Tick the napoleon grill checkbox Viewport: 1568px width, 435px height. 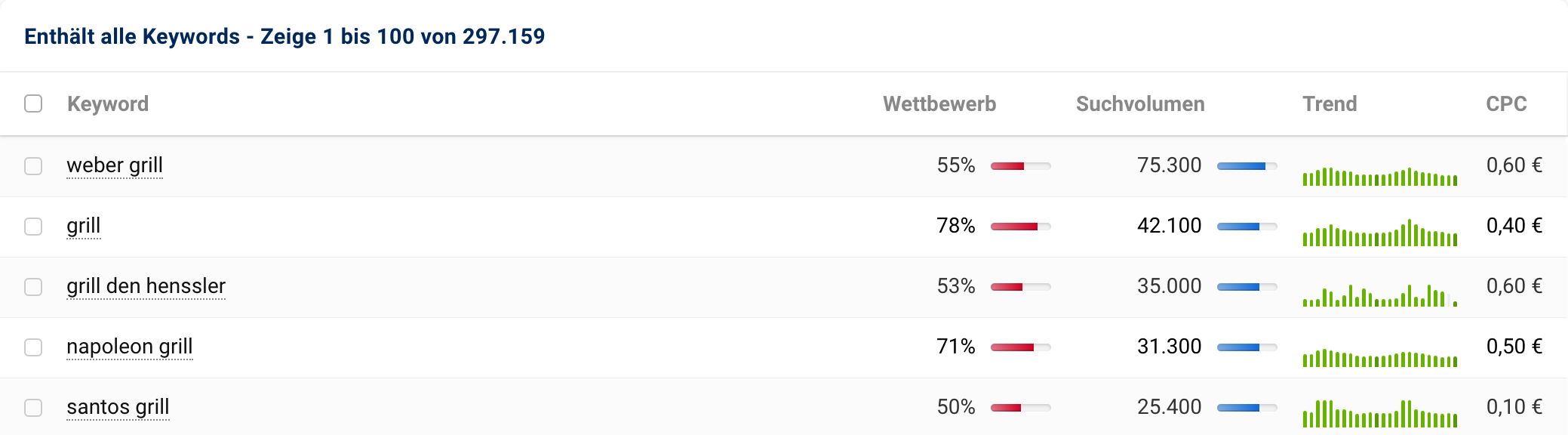tap(33, 347)
